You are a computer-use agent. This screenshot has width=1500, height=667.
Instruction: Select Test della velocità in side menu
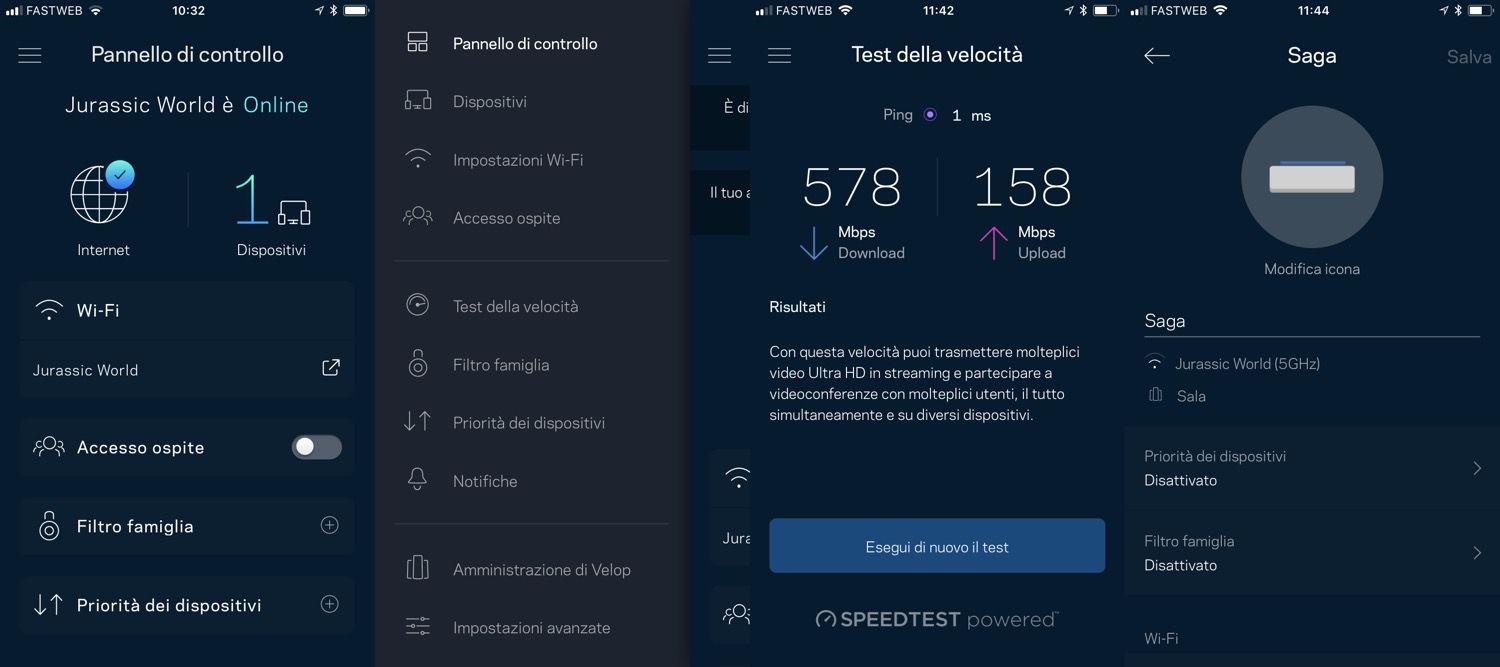pos(515,306)
